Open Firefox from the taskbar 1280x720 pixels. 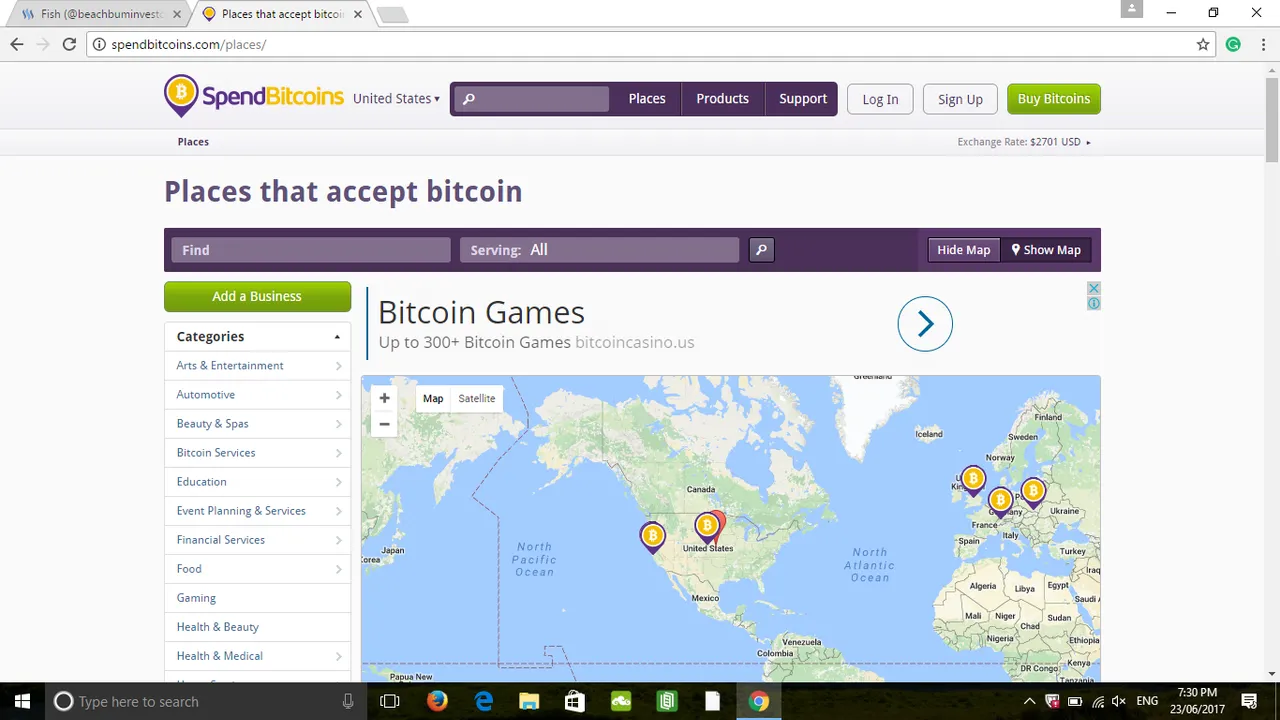[437, 701]
